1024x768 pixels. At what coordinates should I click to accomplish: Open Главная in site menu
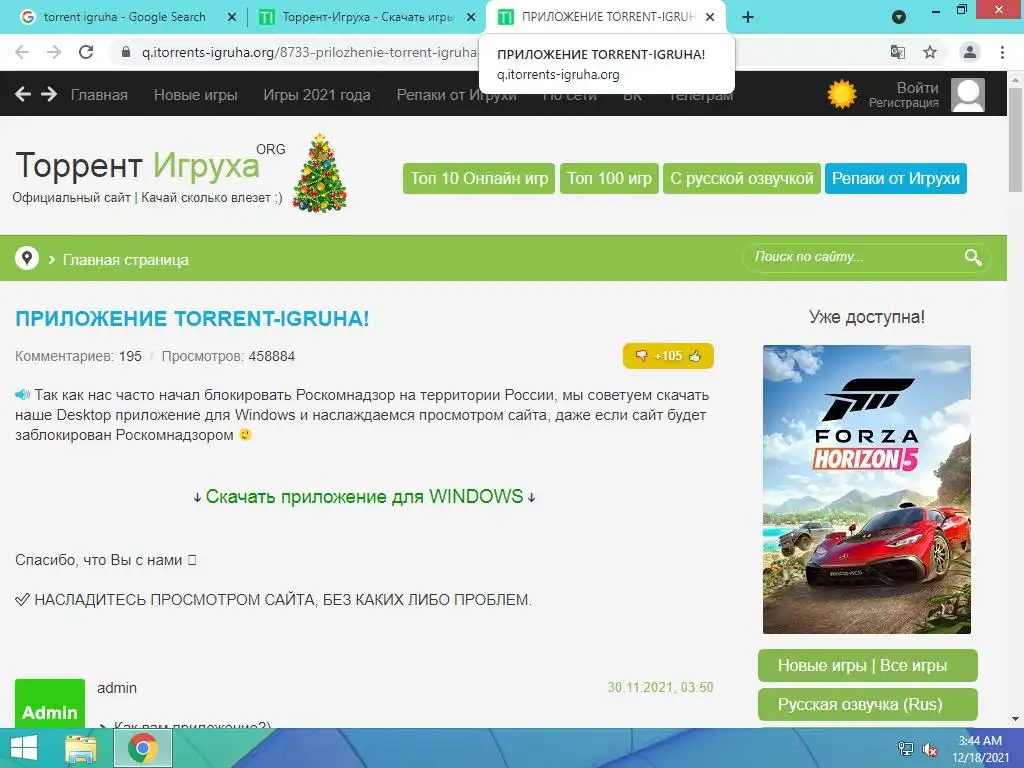(x=99, y=95)
